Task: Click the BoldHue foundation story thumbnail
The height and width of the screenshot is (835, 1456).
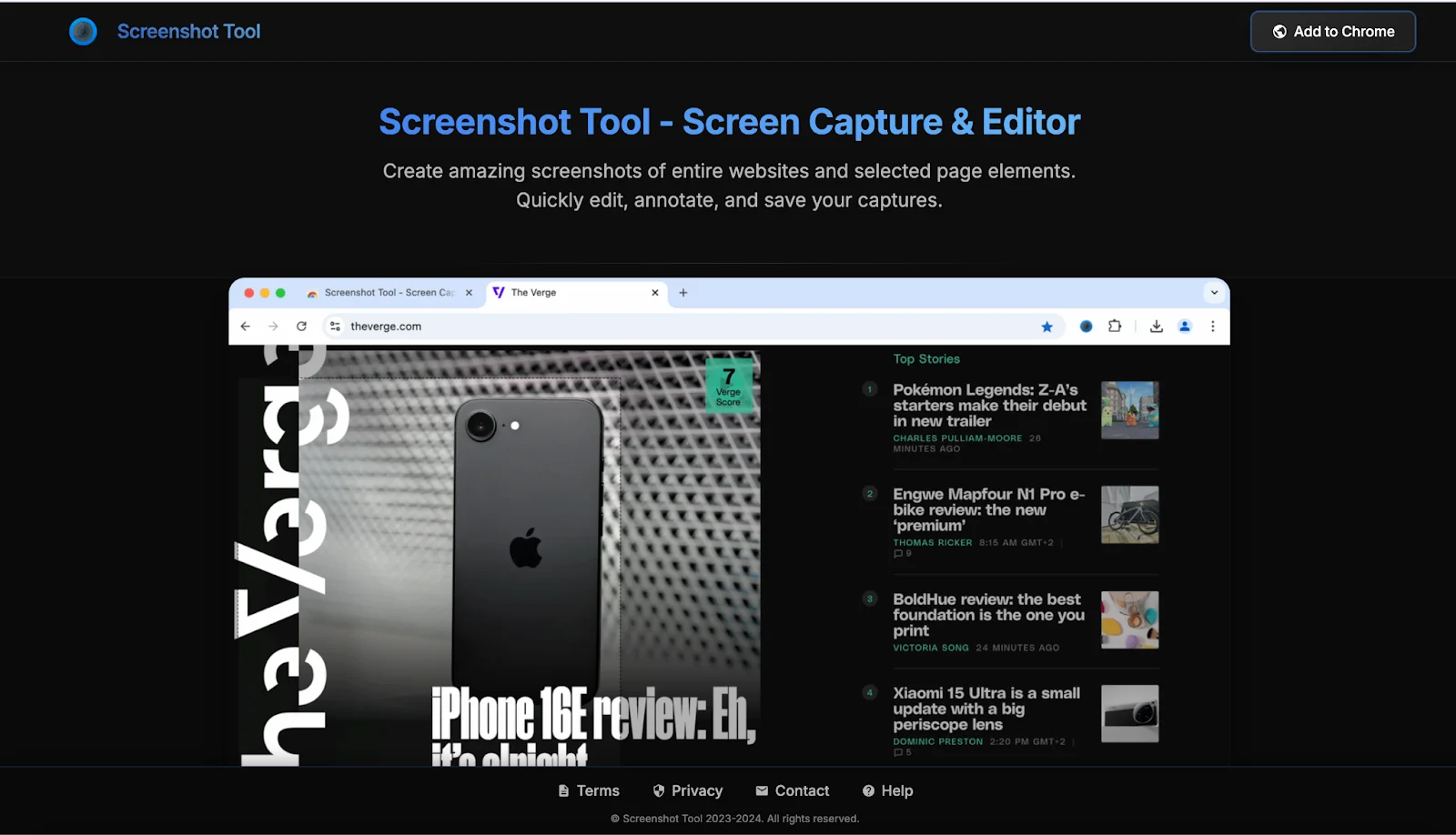Action: pos(1129,620)
